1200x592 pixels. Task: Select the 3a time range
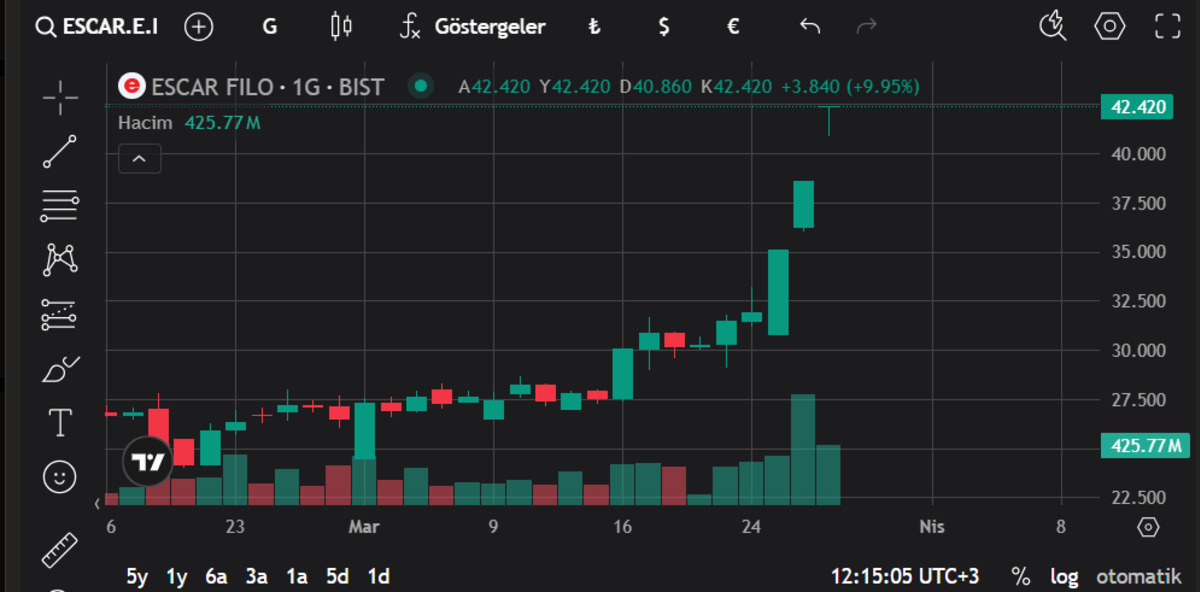(x=257, y=577)
